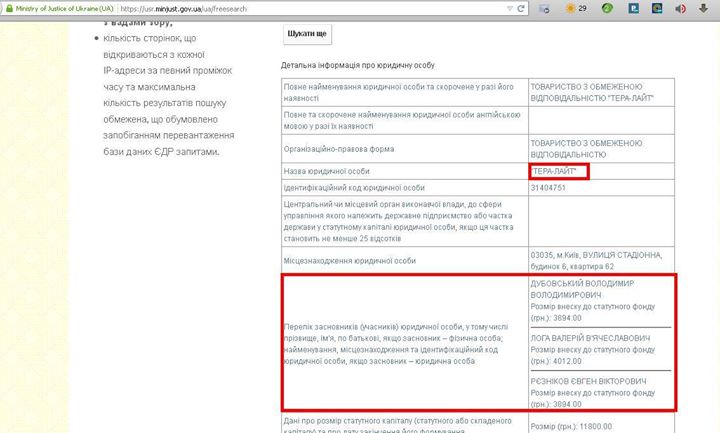This screenshot has width=720, height=433.
Task: Select the identification code 31404751
Action: 548,188
